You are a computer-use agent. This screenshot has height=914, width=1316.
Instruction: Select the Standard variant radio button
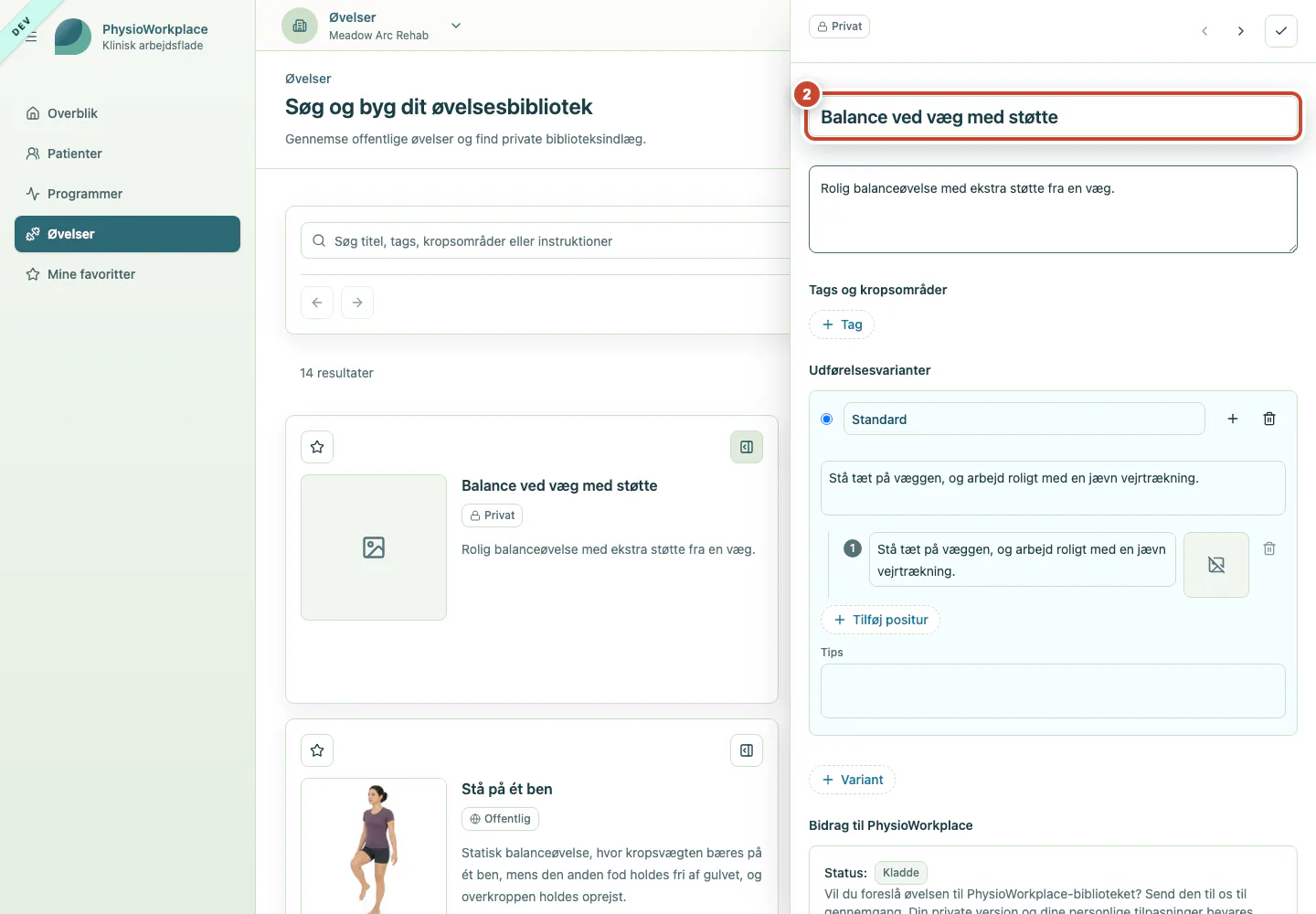coord(827,420)
